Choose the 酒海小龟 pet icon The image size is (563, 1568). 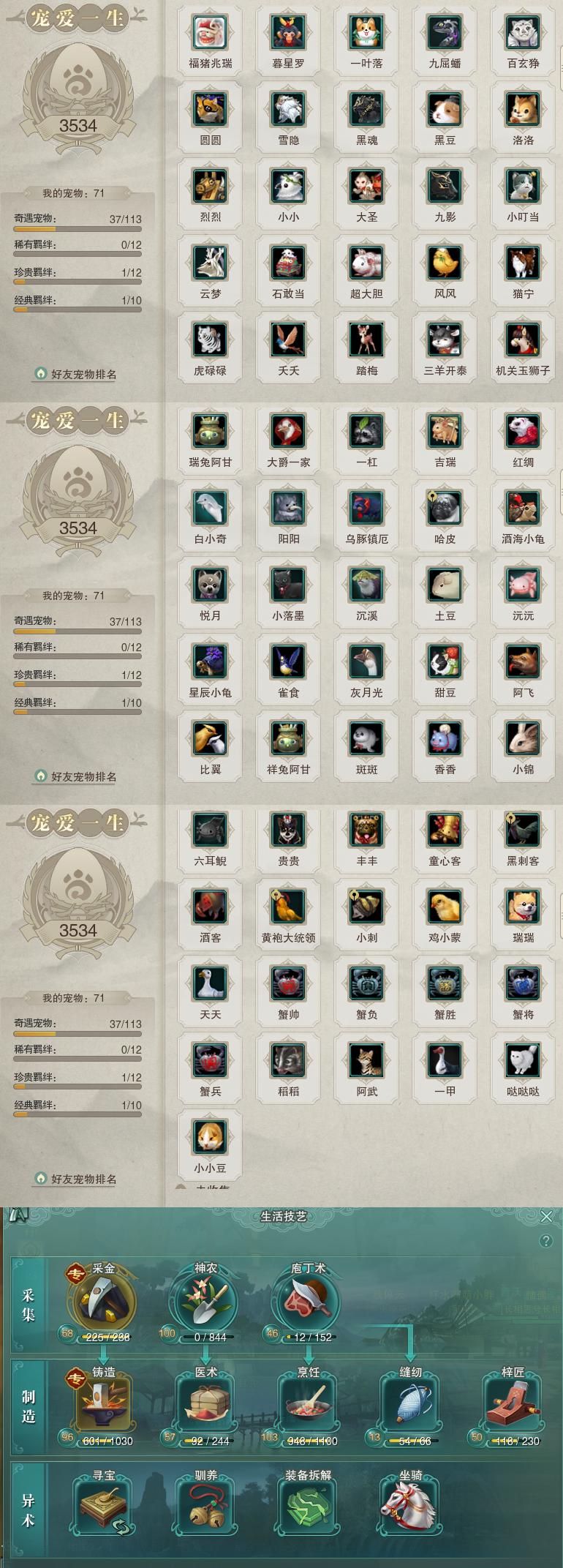coord(523,509)
